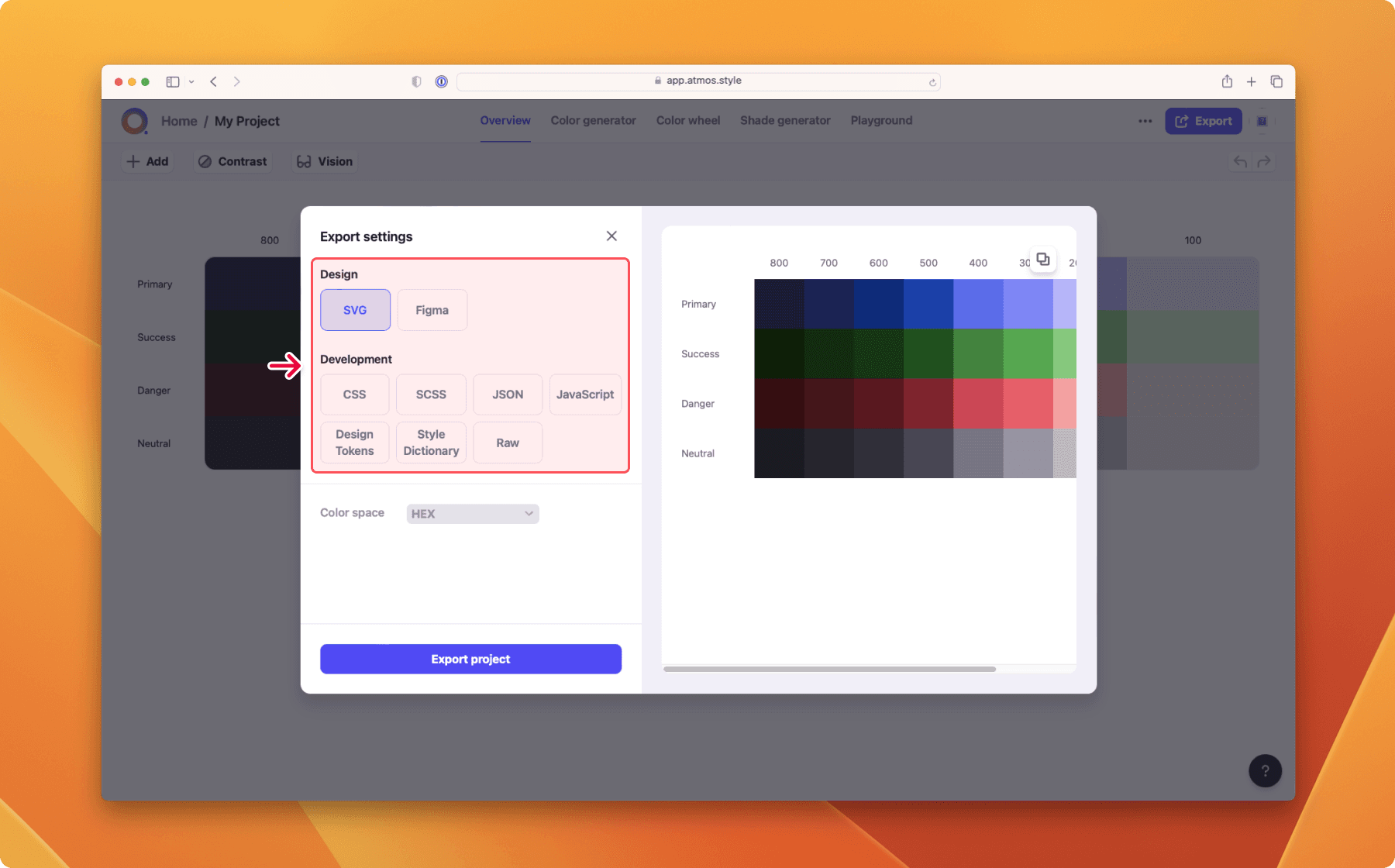Click the copy icon over the palette preview
The height and width of the screenshot is (868, 1395).
point(1043,260)
